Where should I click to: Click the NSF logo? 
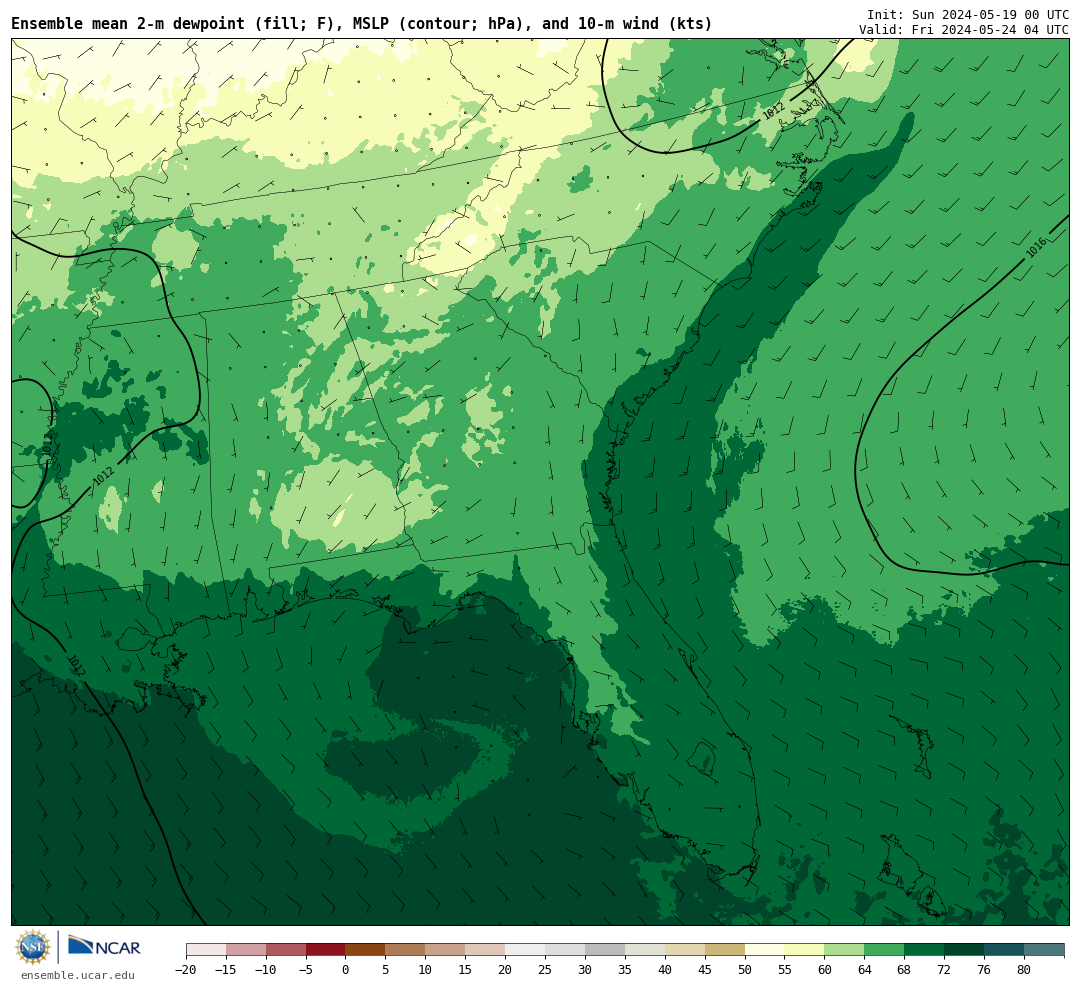(33, 947)
